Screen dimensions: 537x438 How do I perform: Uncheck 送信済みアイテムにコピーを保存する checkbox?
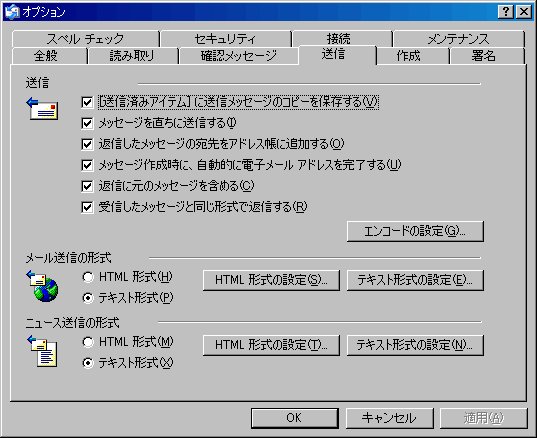point(87,102)
